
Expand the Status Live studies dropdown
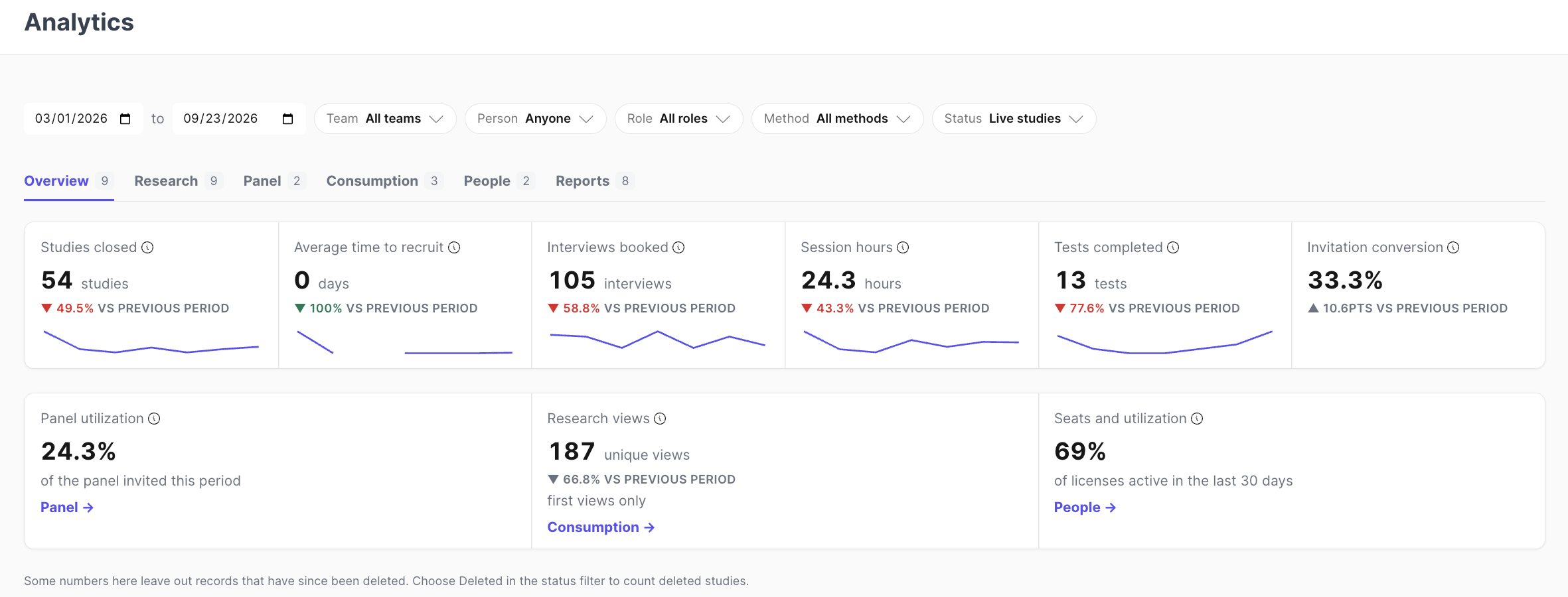pos(1014,119)
